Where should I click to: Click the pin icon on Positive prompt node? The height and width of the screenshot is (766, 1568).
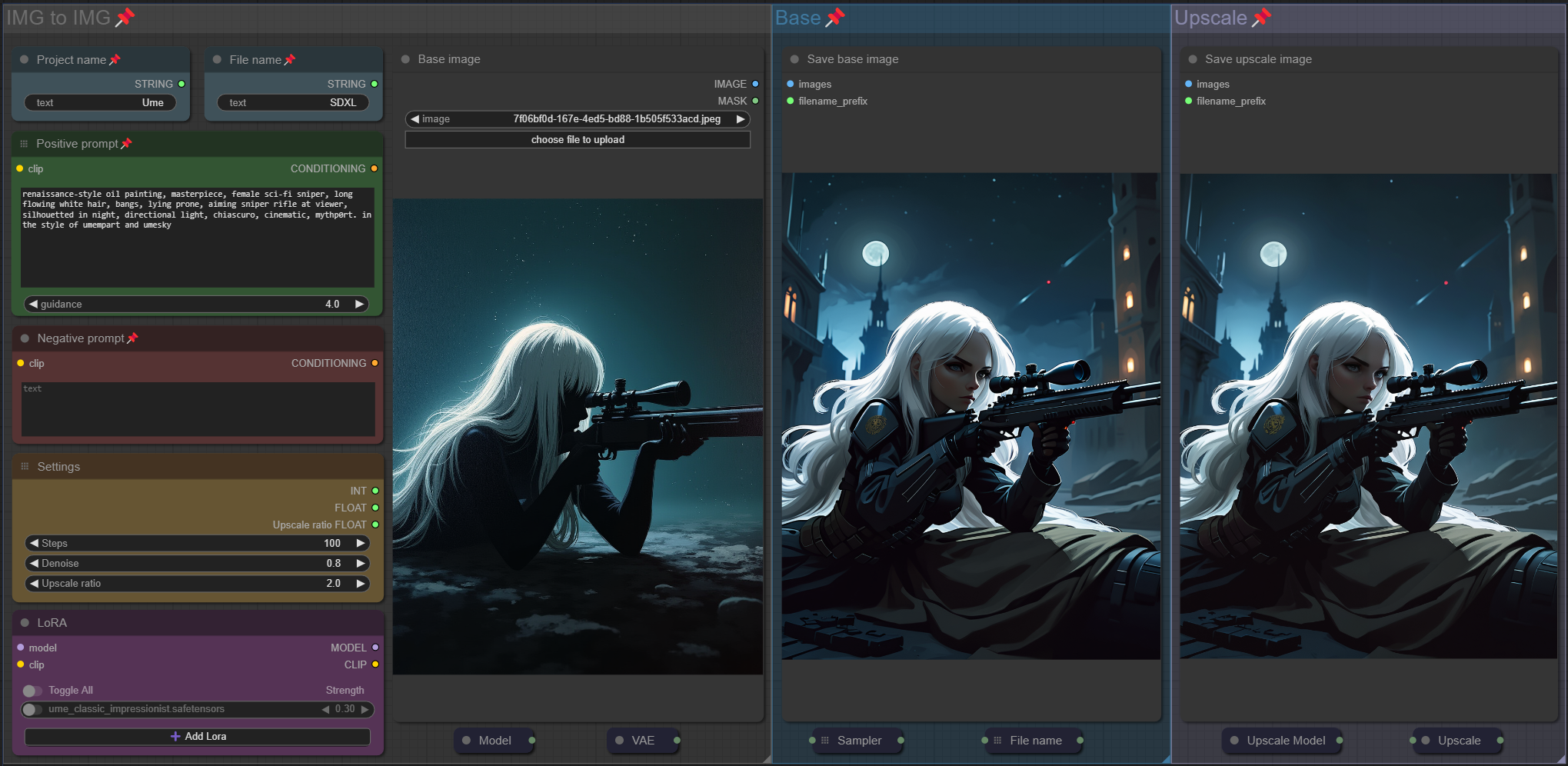(127, 144)
